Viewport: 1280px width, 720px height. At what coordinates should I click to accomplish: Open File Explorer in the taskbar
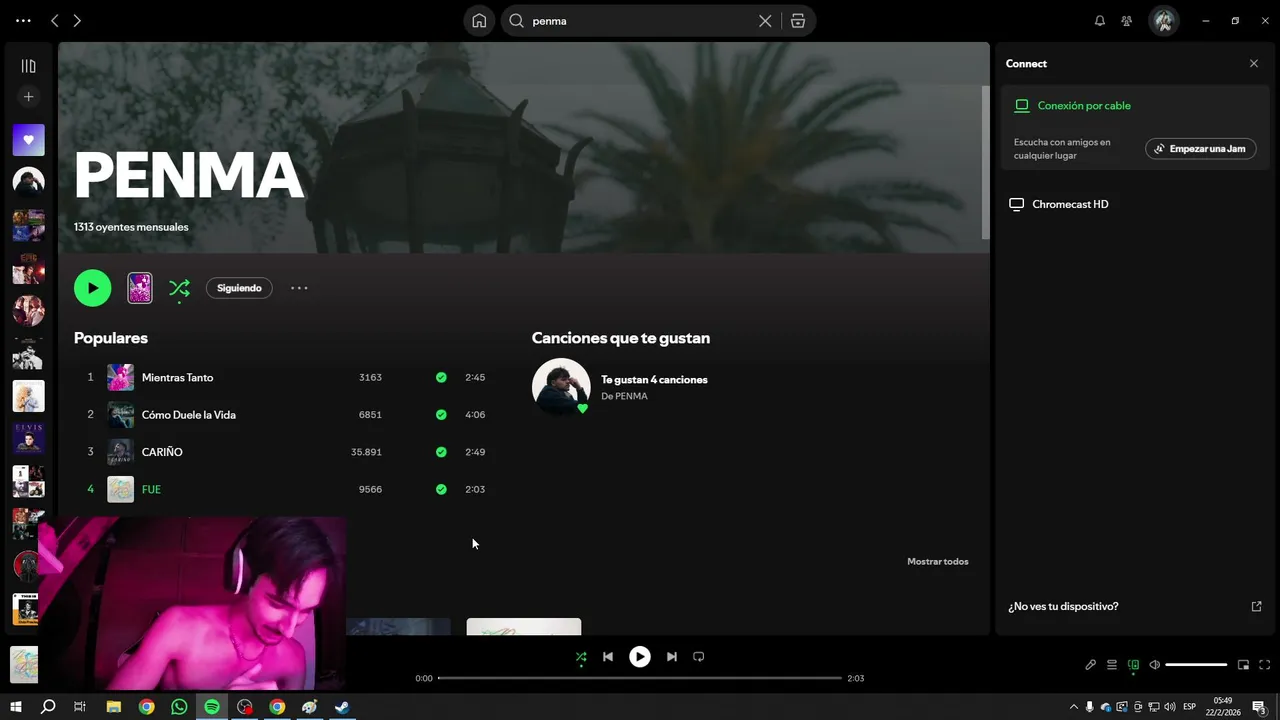click(114, 707)
